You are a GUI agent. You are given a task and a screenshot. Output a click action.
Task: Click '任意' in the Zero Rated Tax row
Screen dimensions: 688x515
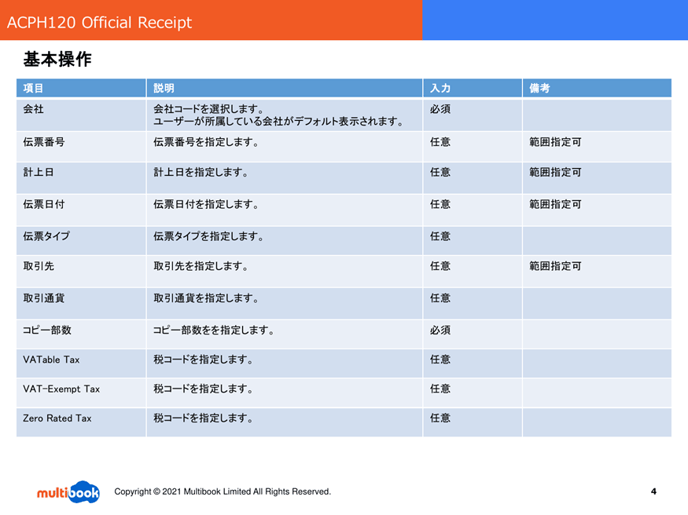click(x=440, y=418)
